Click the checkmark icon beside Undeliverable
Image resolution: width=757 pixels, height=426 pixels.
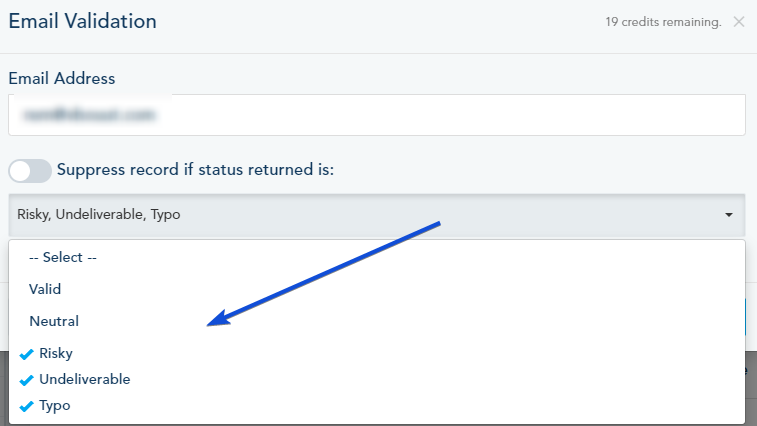click(x=26, y=380)
